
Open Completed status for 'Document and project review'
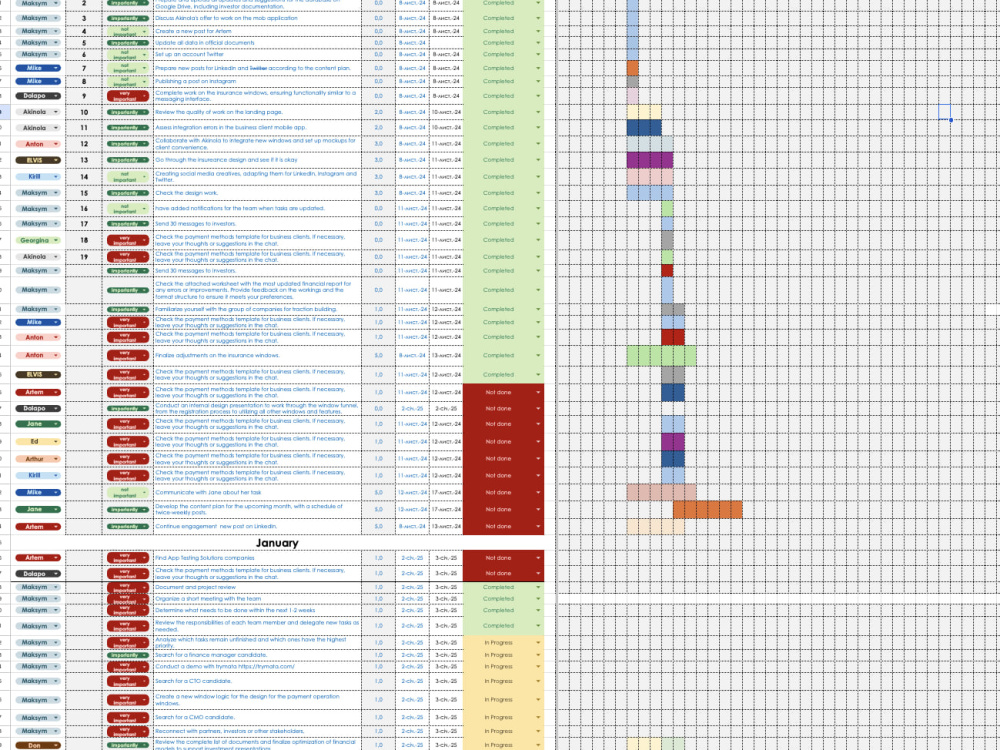503,587
